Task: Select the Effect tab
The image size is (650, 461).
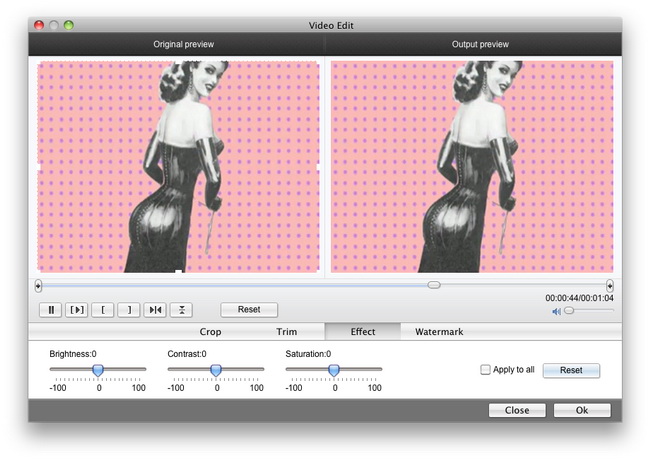Action: coord(363,332)
